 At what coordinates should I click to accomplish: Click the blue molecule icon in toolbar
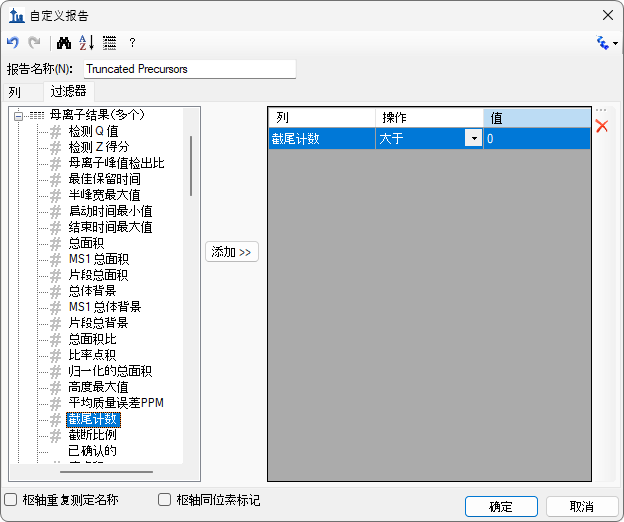pos(602,43)
